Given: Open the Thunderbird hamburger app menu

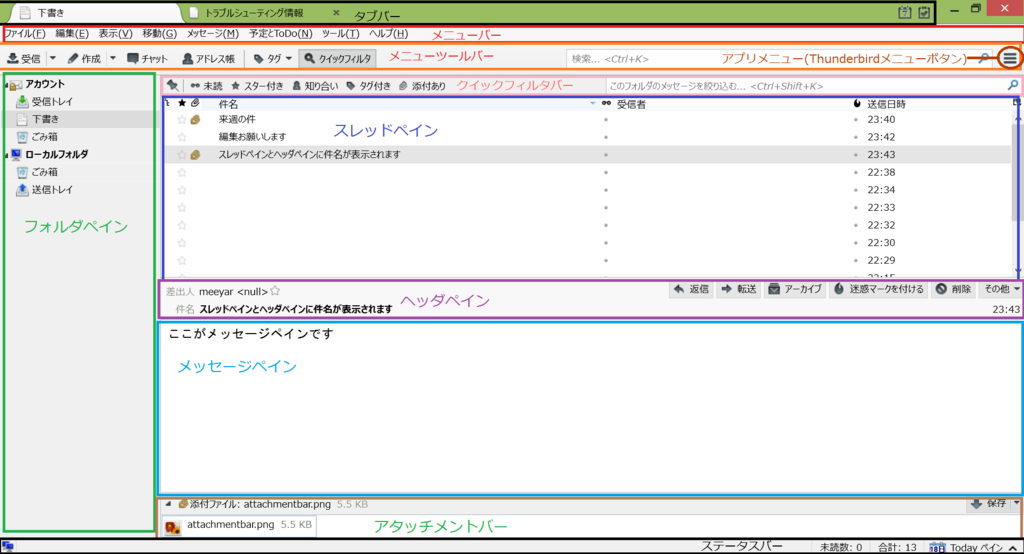Looking at the screenshot, I should pos(1010,59).
